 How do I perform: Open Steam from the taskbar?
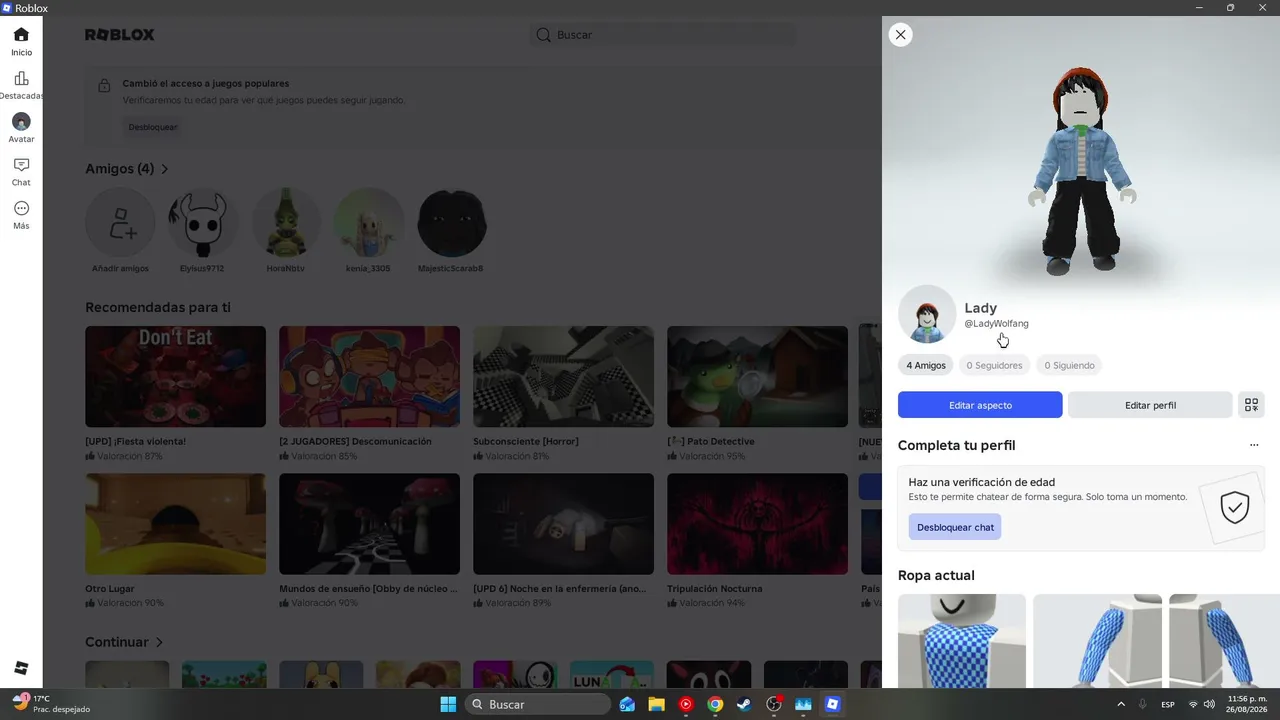point(744,704)
